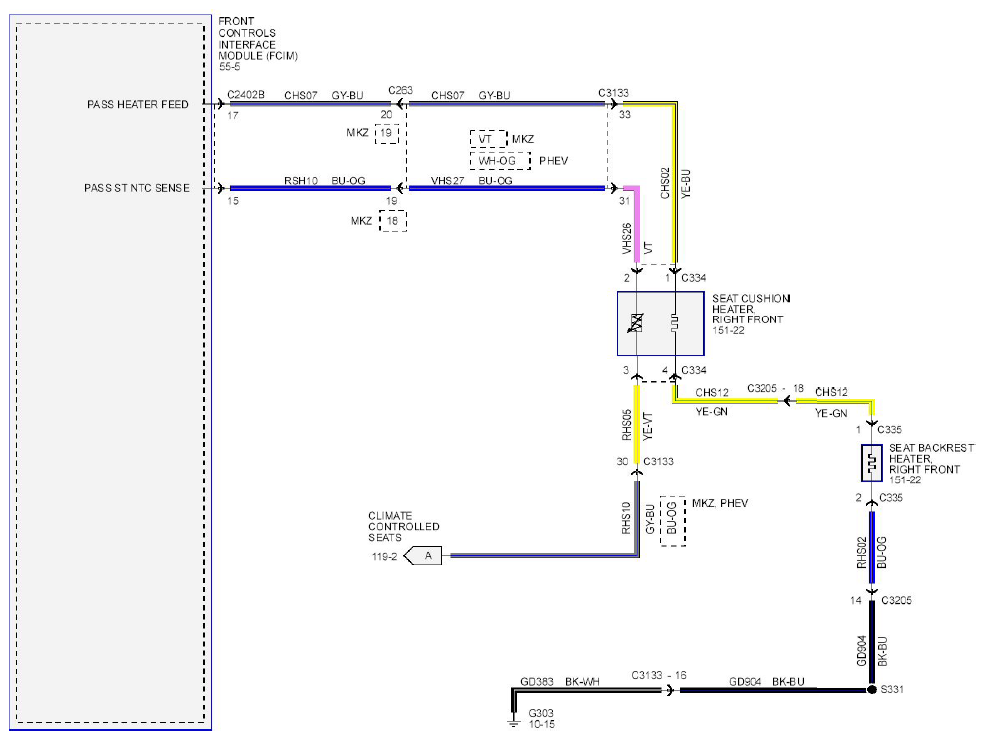This screenshot has height=740, width=985.
Task: Select pin 17 at connector C2402B
Action: click(233, 116)
